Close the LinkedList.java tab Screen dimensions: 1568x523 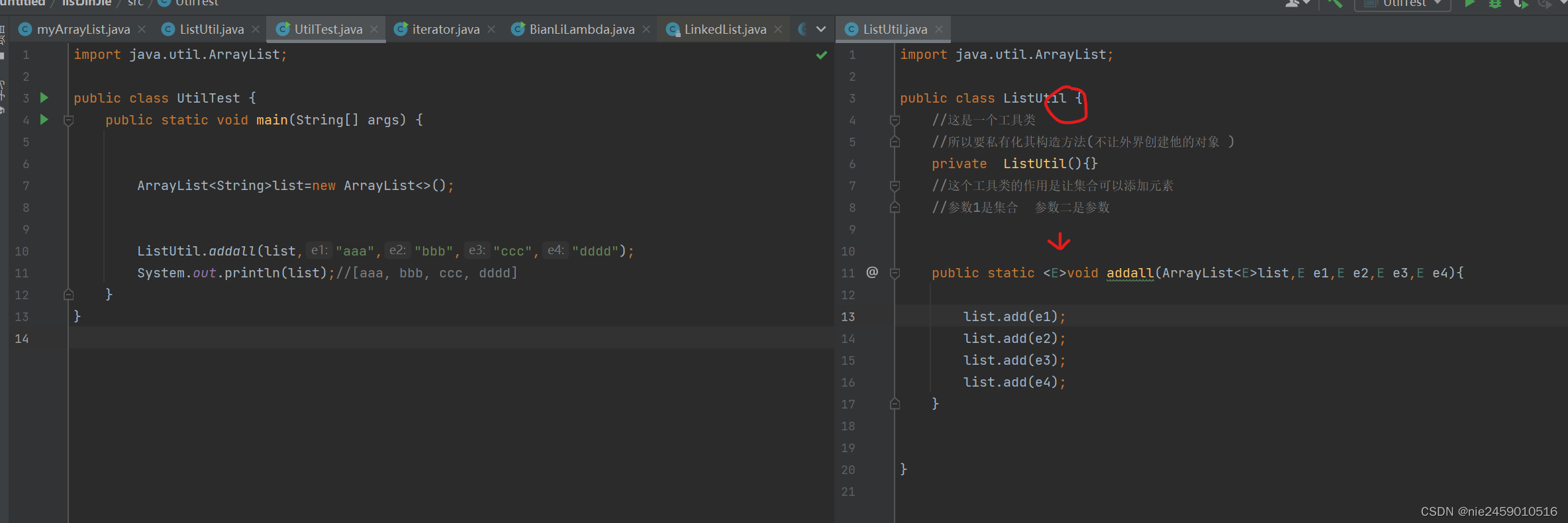click(778, 29)
